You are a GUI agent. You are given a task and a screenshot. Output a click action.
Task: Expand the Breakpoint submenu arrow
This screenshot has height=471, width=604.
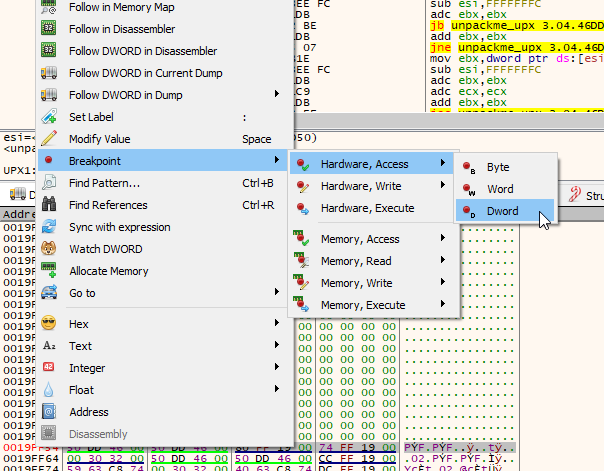[x=277, y=160]
